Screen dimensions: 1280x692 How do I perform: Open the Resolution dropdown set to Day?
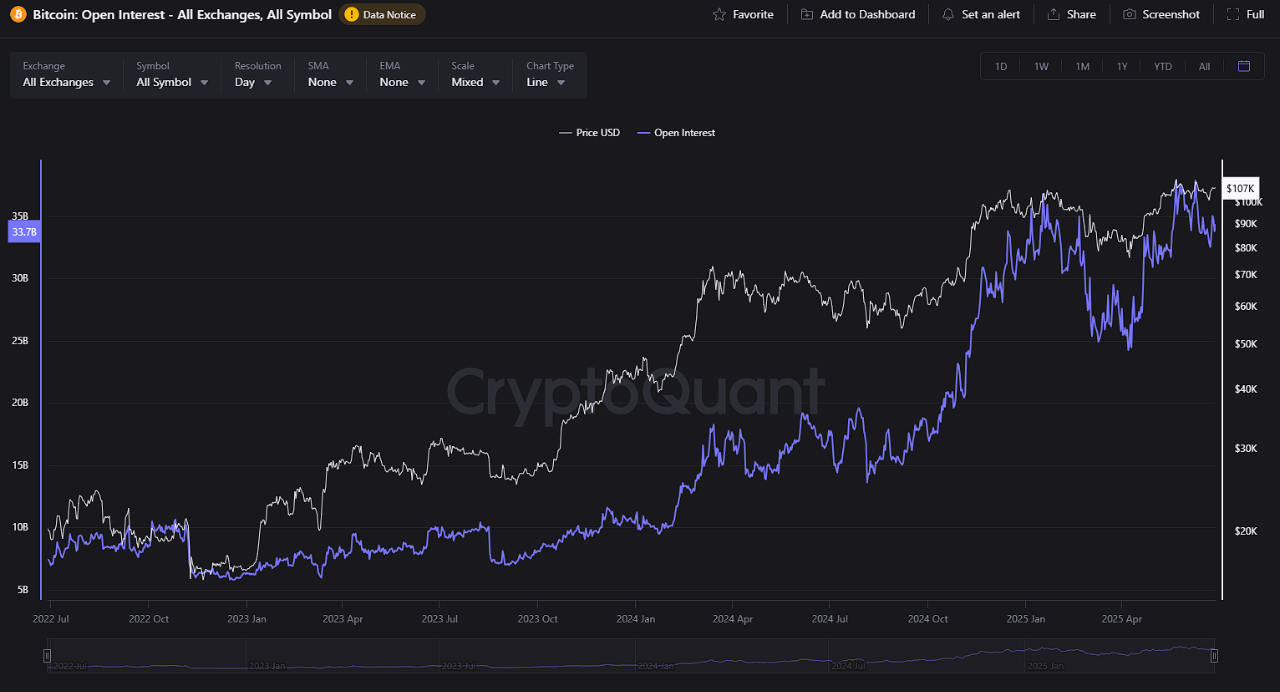pos(258,75)
